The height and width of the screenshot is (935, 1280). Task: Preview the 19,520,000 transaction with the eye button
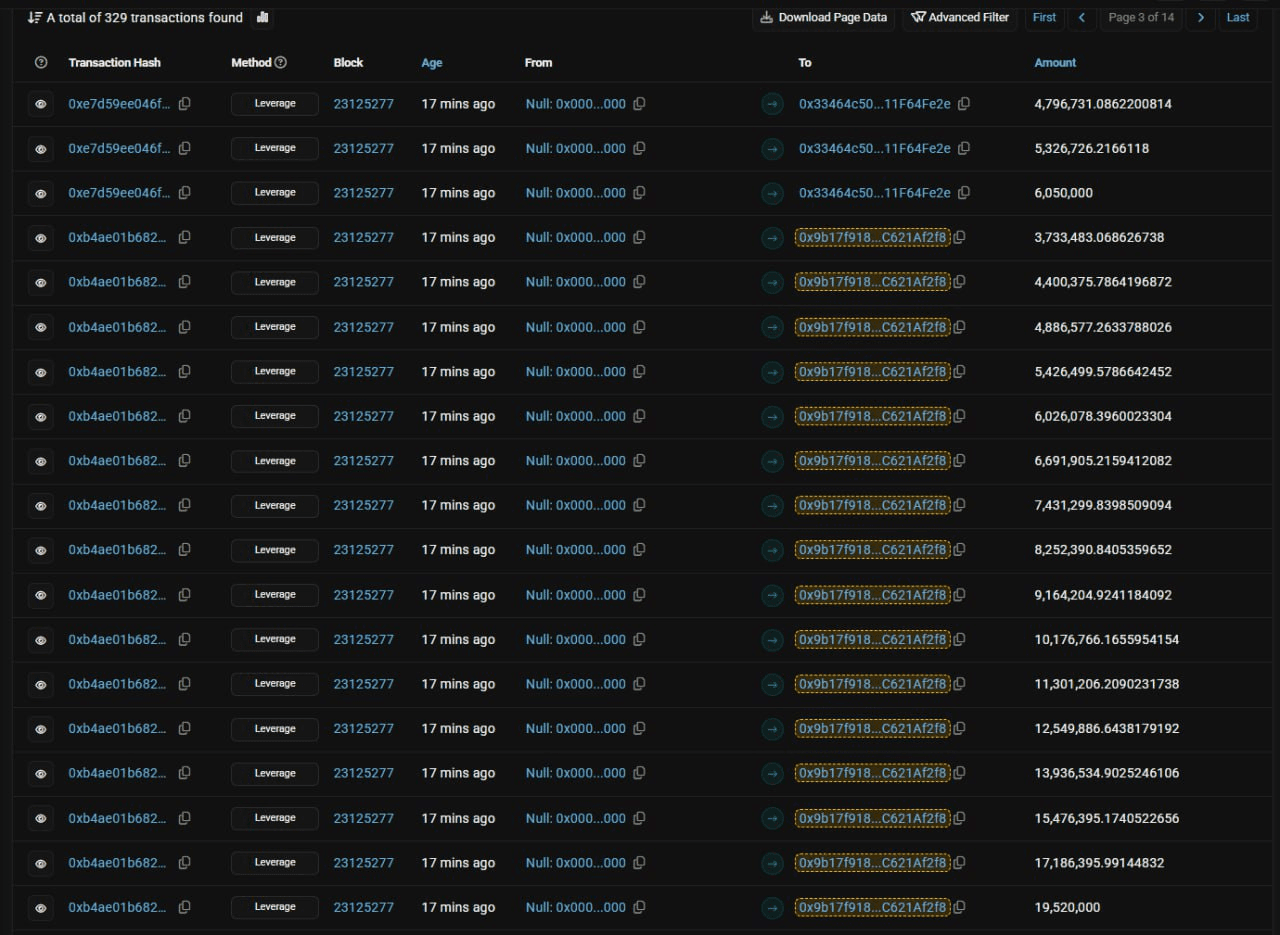point(41,907)
